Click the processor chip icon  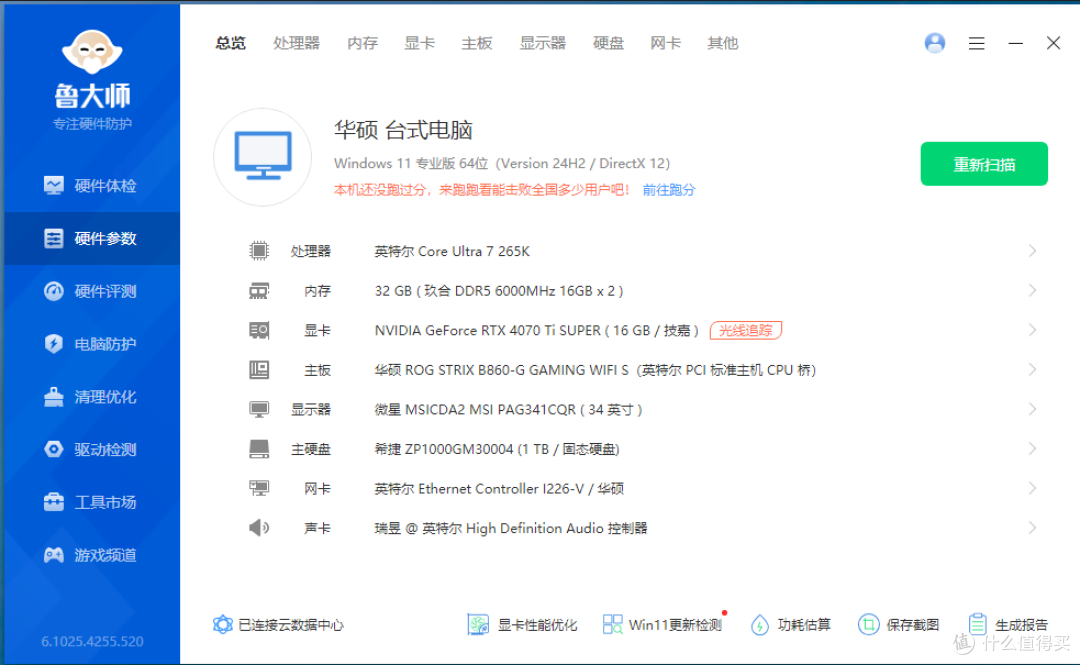coord(259,250)
